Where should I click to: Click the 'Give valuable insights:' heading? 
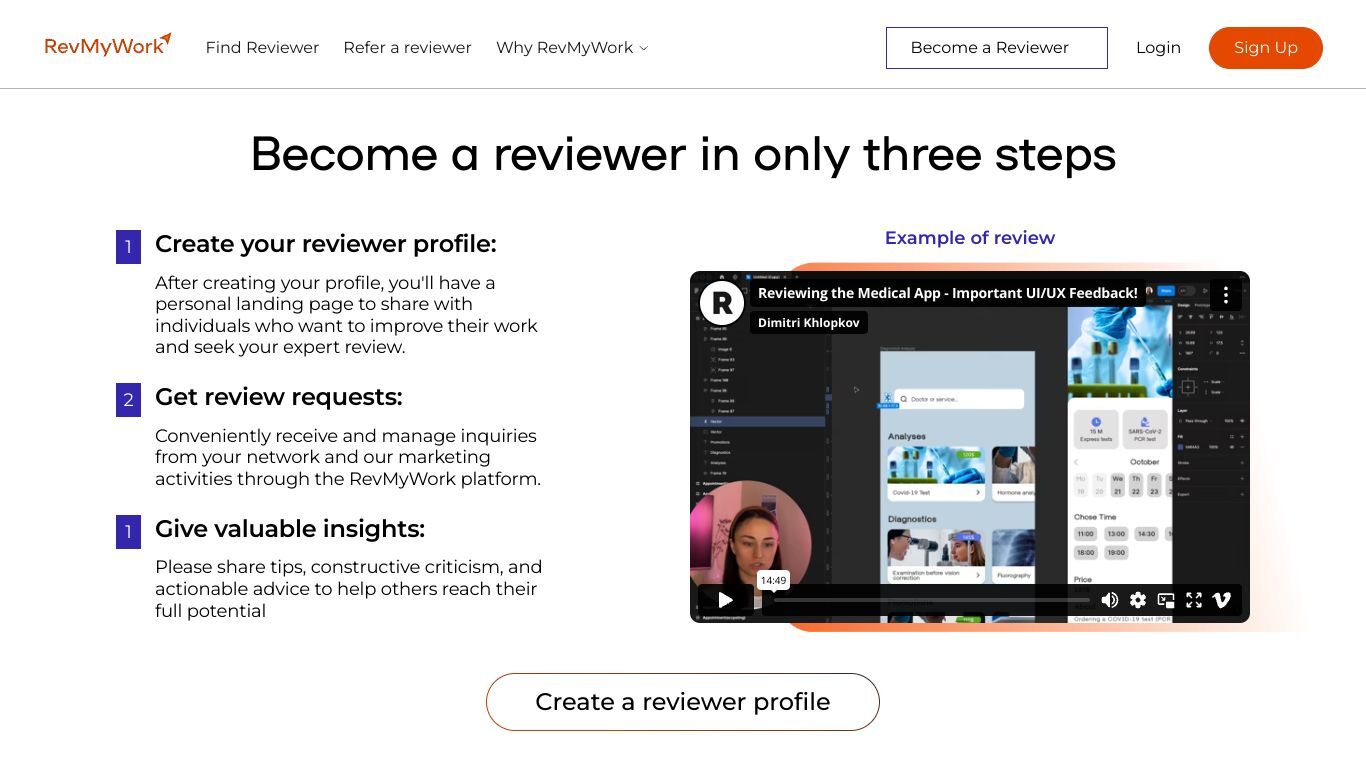point(290,529)
